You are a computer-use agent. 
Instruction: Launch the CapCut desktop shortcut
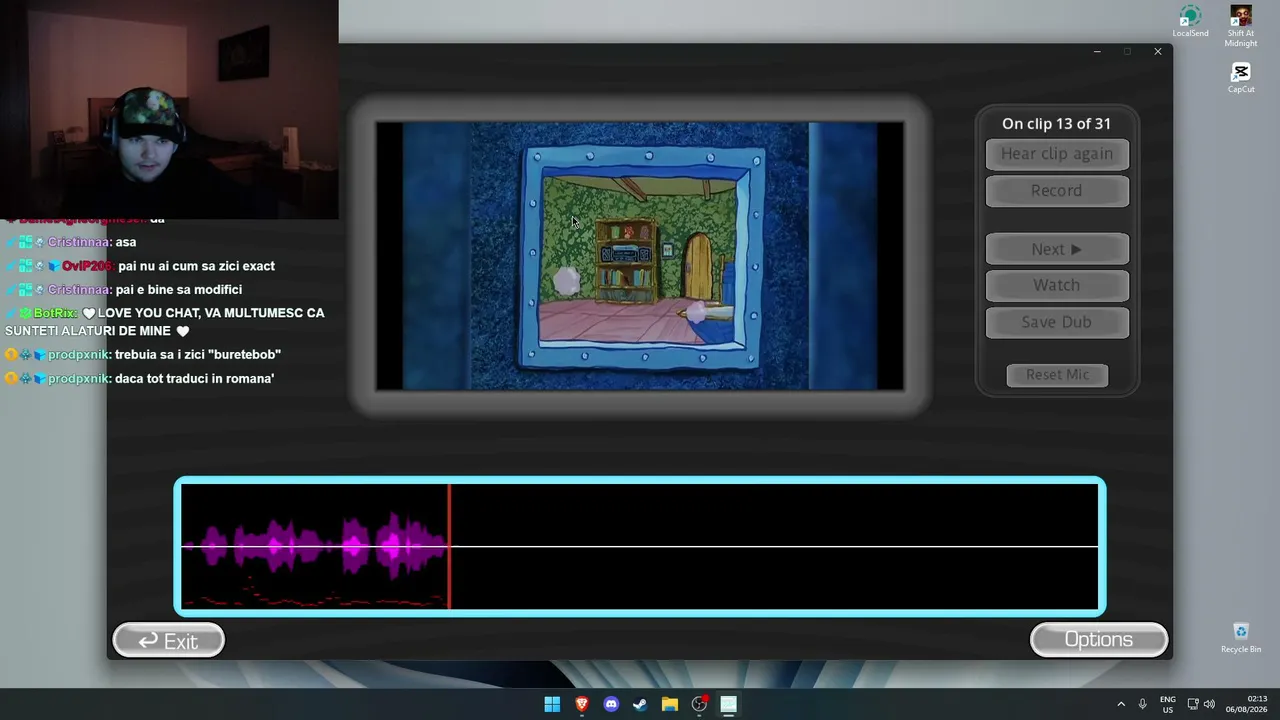1241,78
